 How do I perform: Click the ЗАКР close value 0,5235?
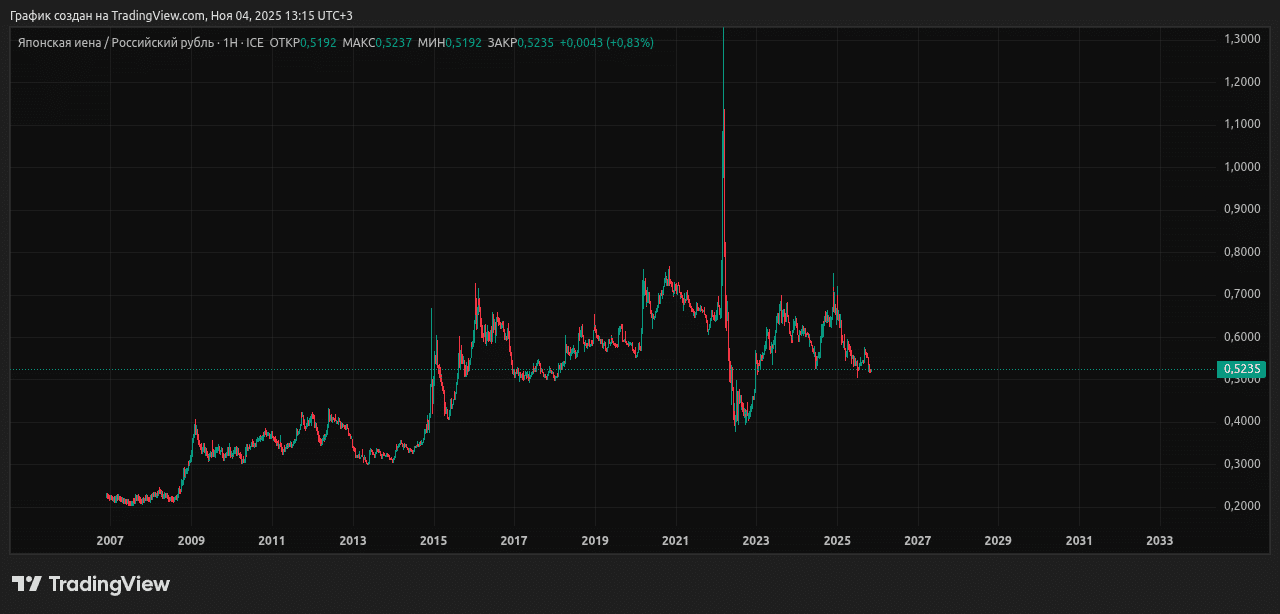click(x=535, y=43)
